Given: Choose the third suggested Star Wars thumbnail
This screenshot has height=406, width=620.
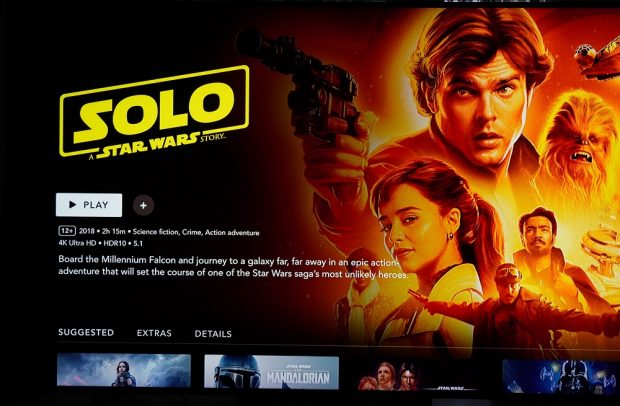Looking at the screenshot, I should click(419, 375).
